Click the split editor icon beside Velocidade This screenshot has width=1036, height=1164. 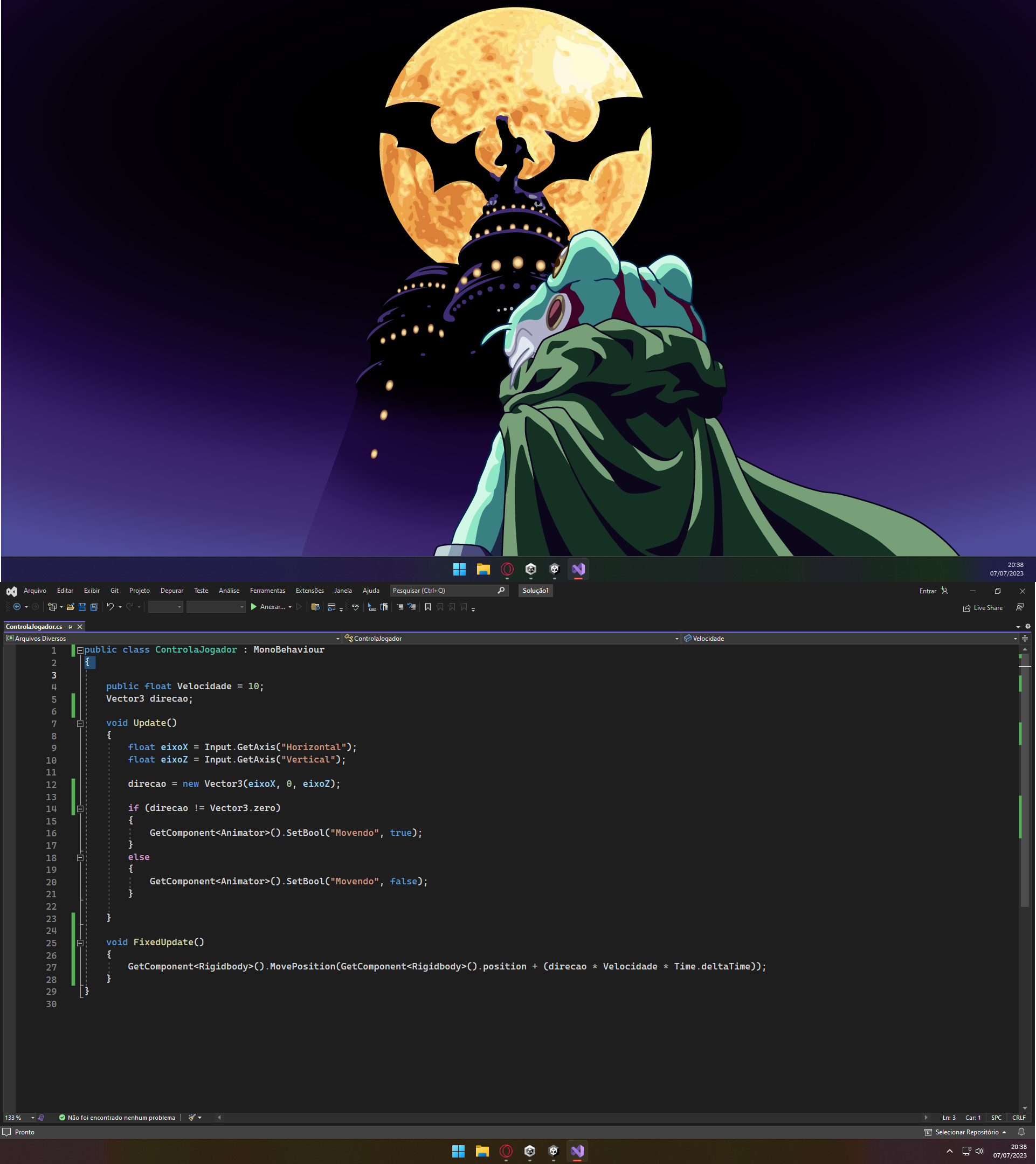[1025, 639]
